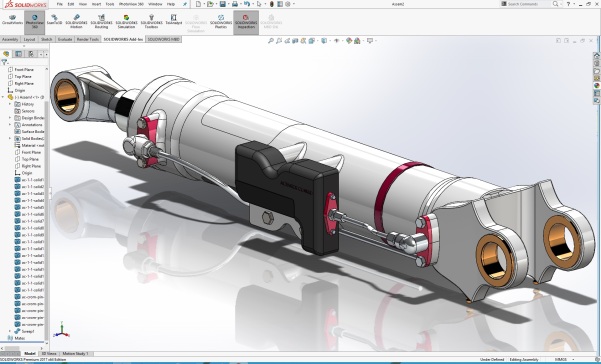This screenshot has height=364, width=601.
Task: Open the New document dropdown arrow
Action: tap(203, 4)
